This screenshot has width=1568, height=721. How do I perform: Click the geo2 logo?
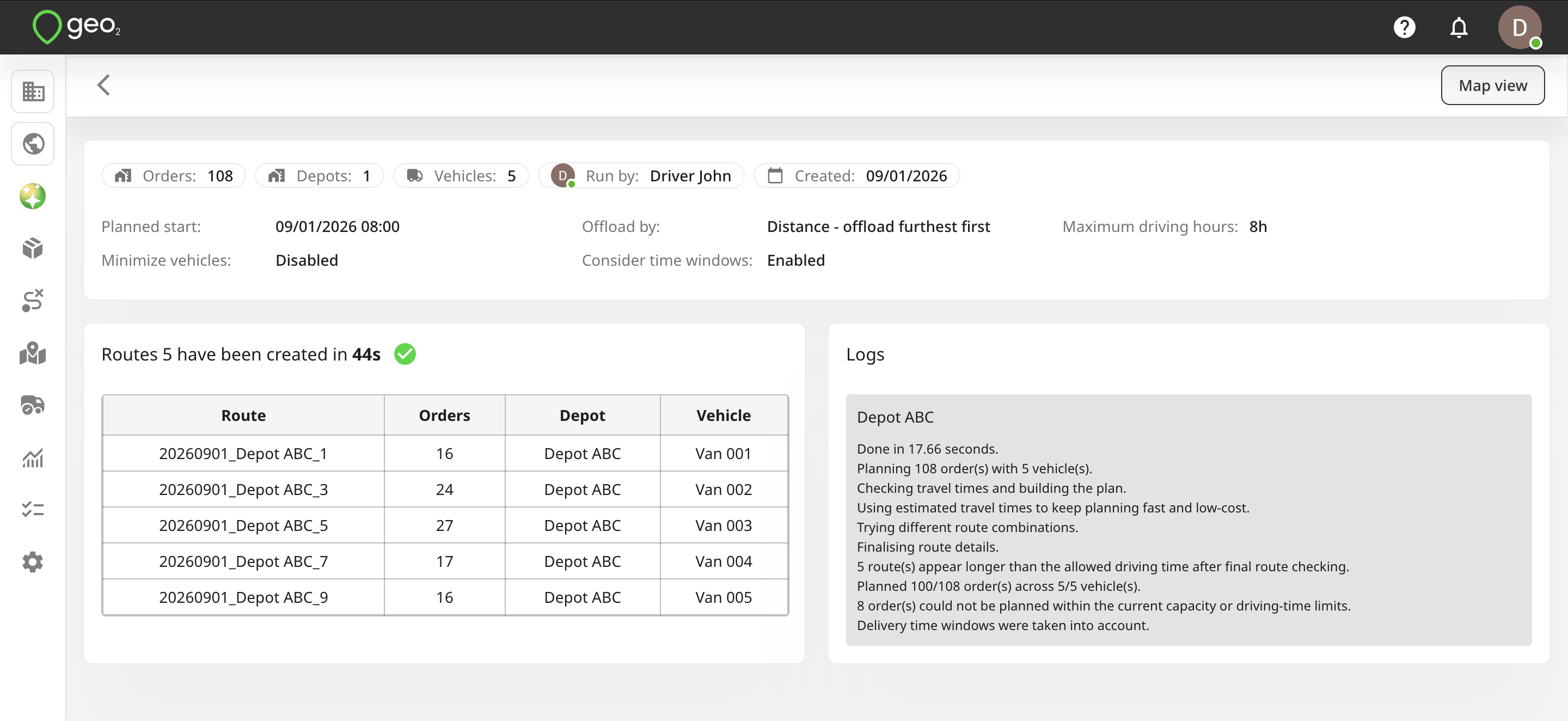pos(77,27)
